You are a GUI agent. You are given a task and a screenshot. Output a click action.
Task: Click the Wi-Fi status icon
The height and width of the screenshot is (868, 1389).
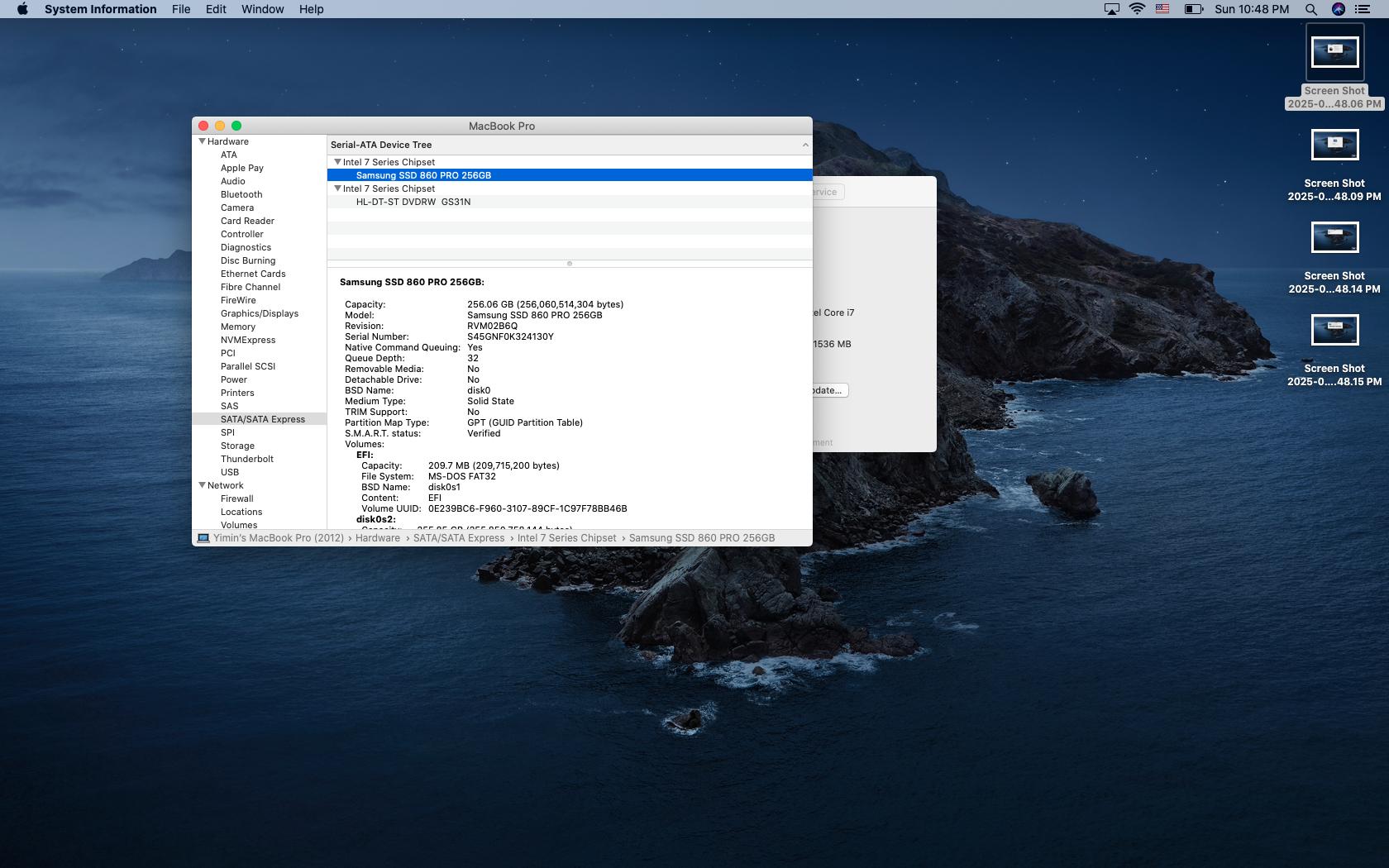tap(1137, 9)
